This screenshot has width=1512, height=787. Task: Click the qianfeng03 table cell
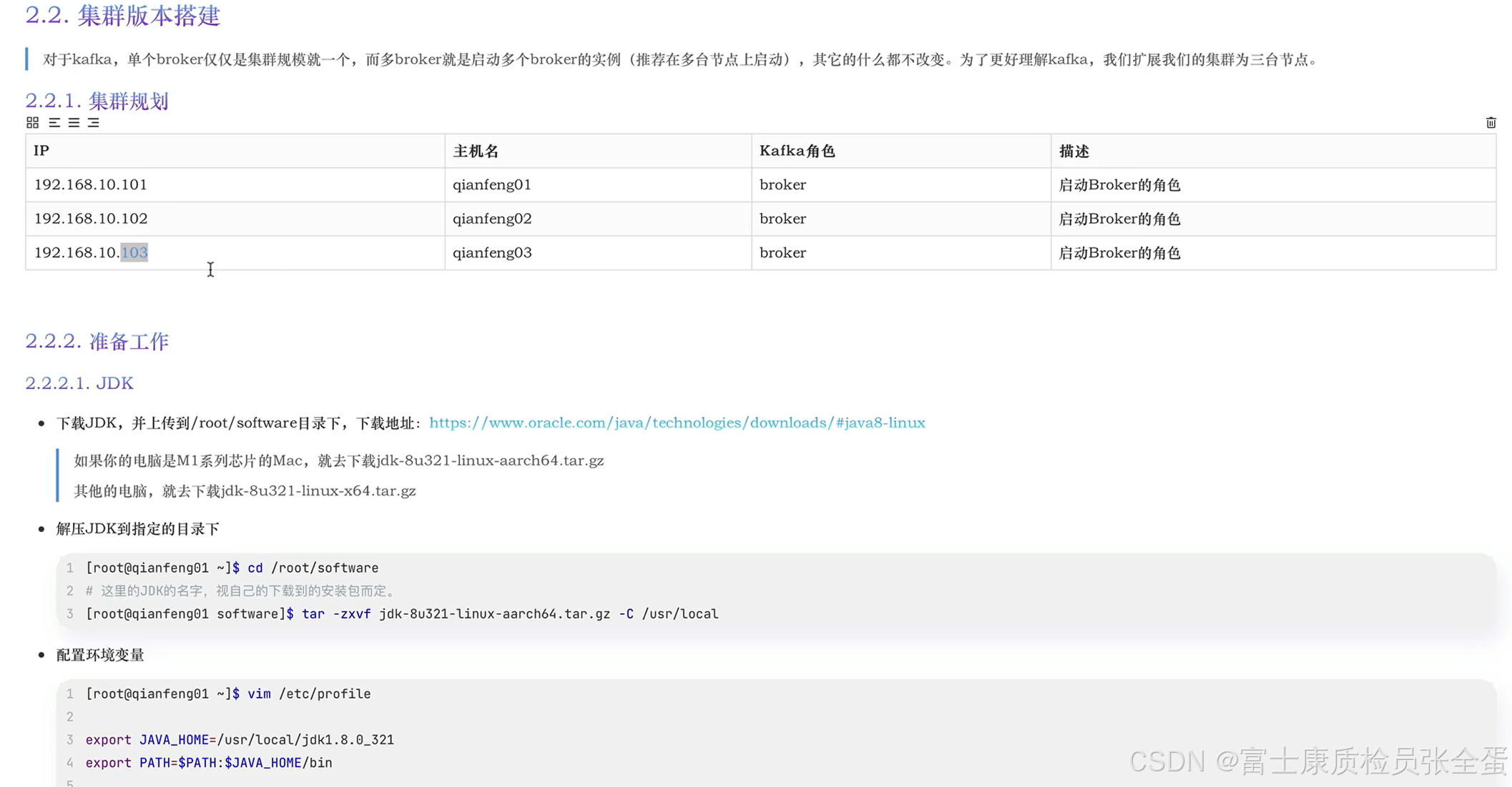pyautogui.click(x=492, y=252)
